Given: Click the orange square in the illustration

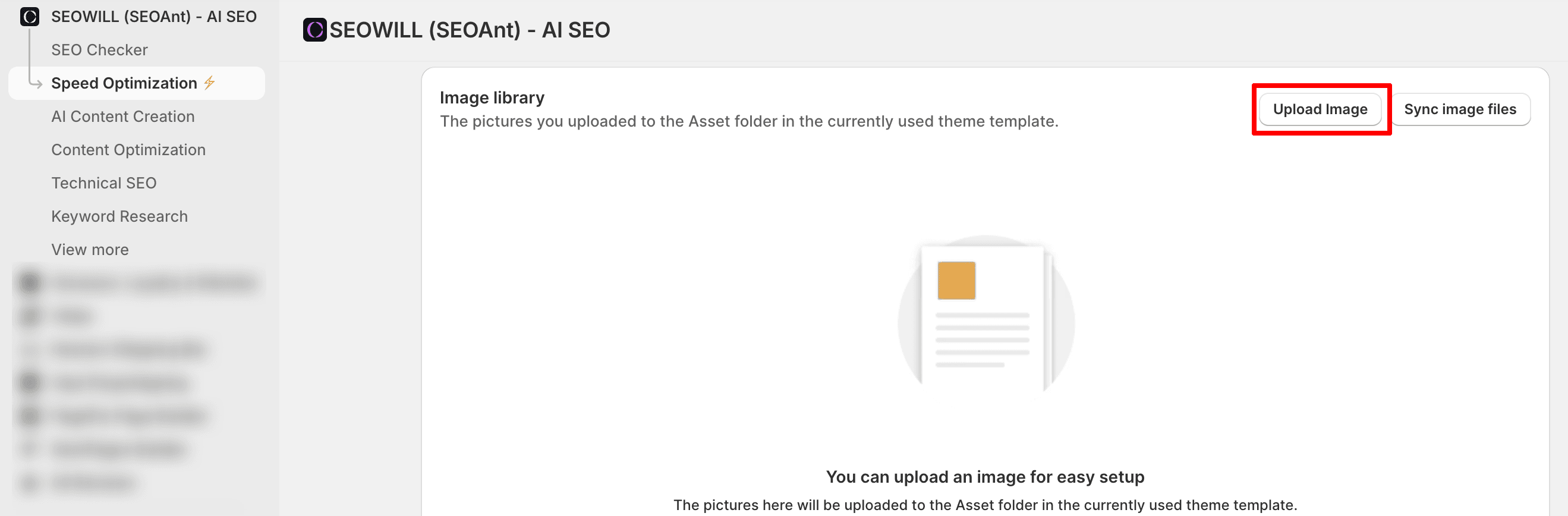Looking at the screenshot, I should [x=956, y=281].
